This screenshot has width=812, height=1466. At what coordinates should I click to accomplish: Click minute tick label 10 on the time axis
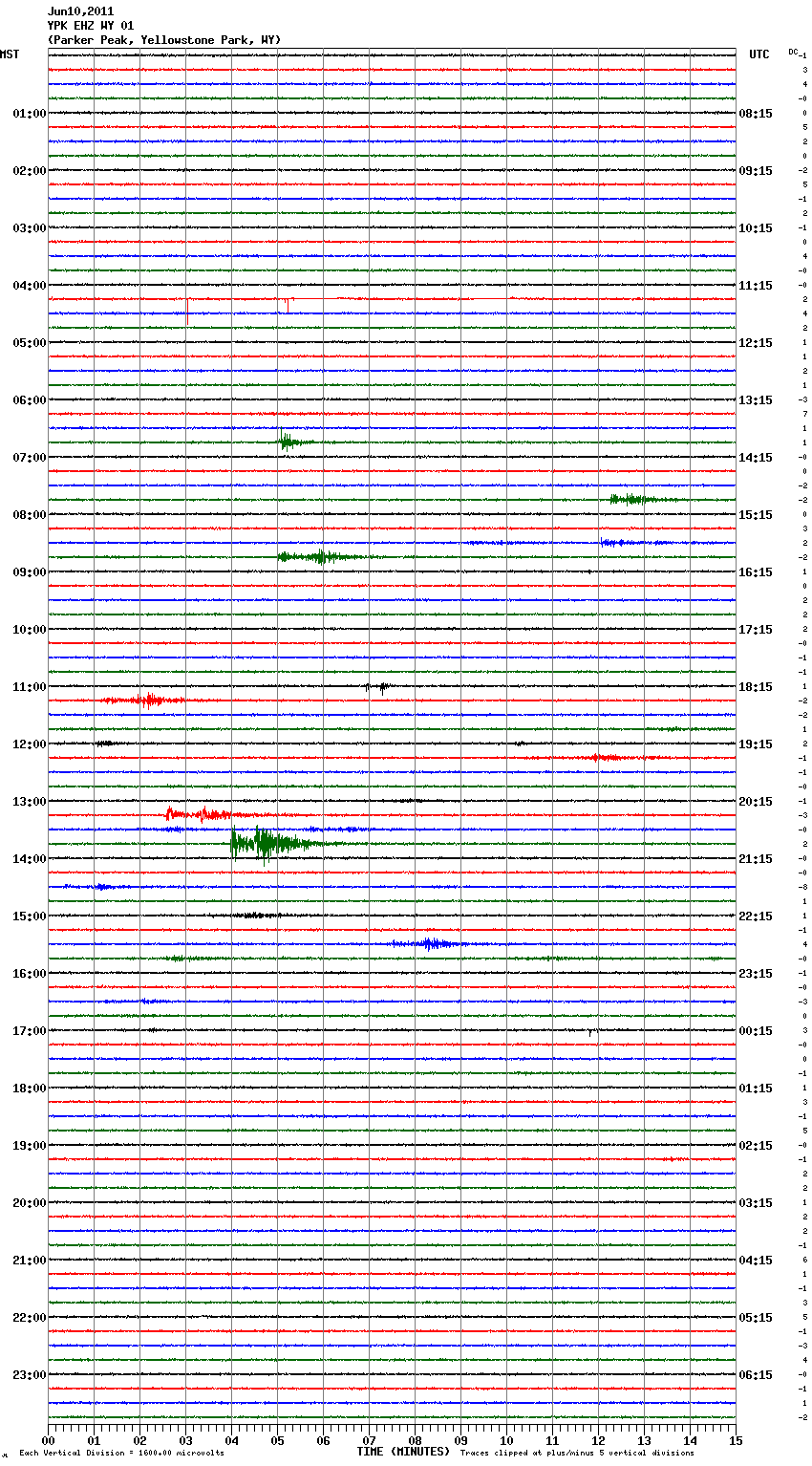coord(506,1440)
